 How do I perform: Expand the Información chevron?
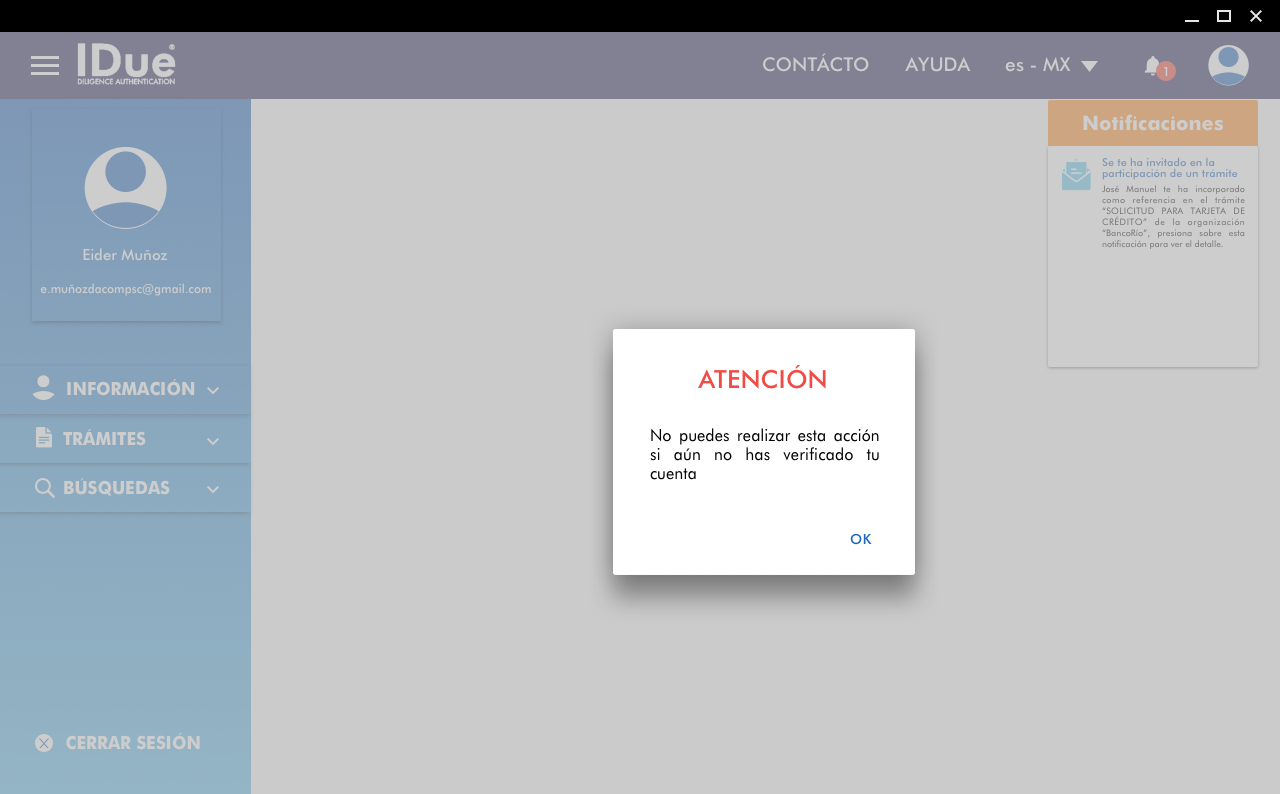pos(213,391)
